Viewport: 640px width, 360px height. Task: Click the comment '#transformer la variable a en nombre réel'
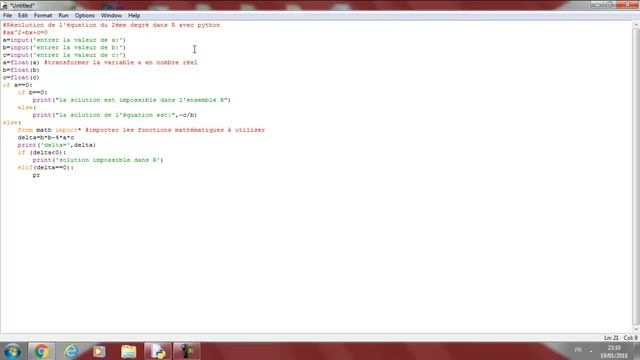pyautogui.click(x=121, y=62)
